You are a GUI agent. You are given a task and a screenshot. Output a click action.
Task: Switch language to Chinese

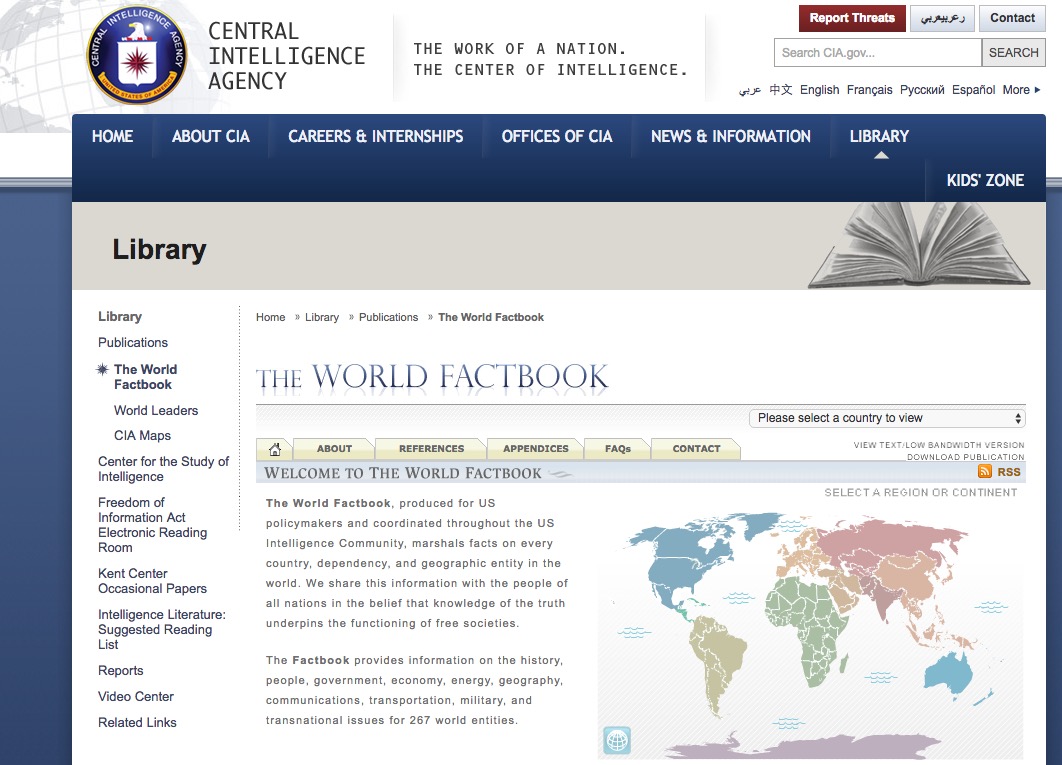[x=780, y=89]
